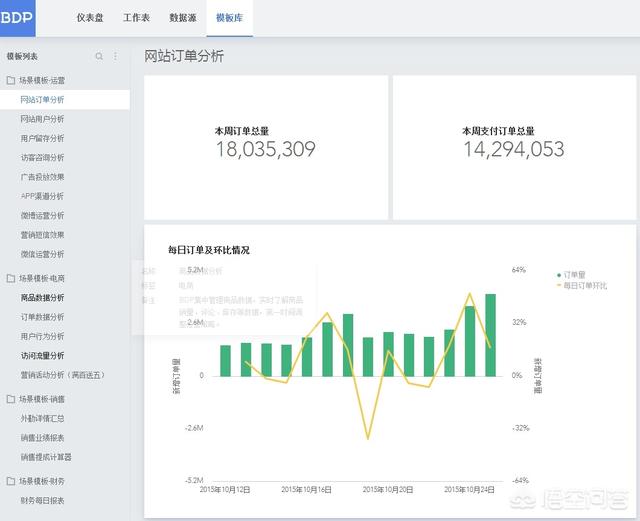Open the template list search icon
Image resolution: width=640 pixels, height=521 pixels.
click(x=99, y=57)
